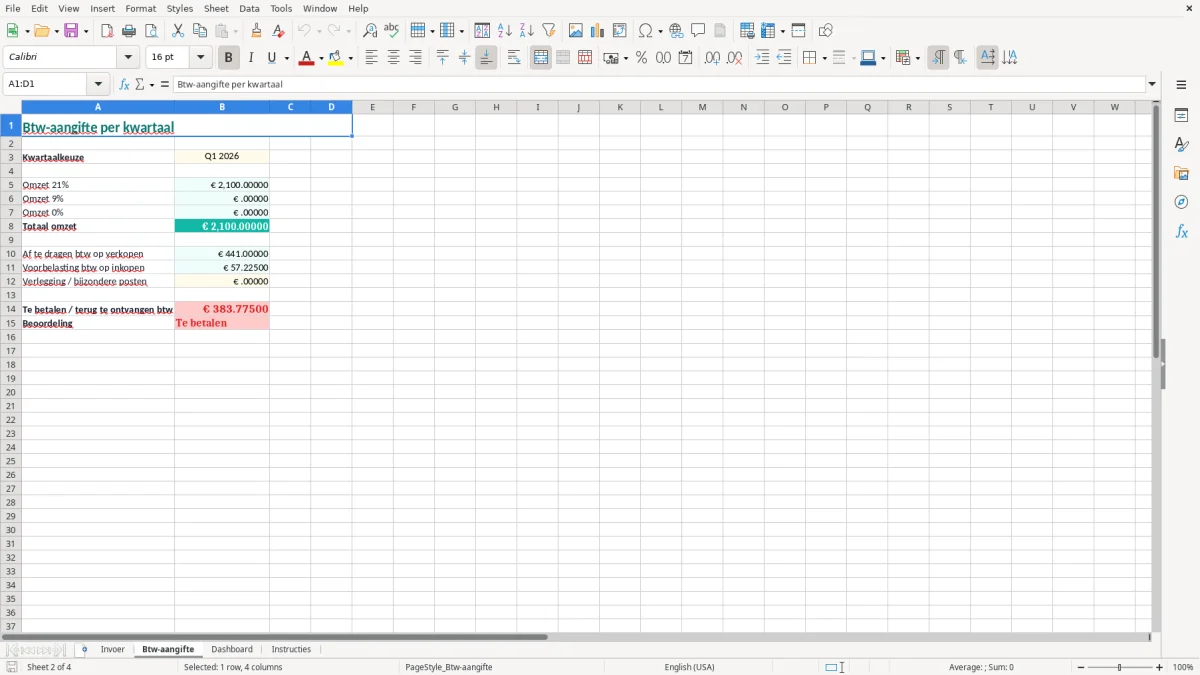
Task: Switch to the Invoer sheet tab
Action: point(112,650)
